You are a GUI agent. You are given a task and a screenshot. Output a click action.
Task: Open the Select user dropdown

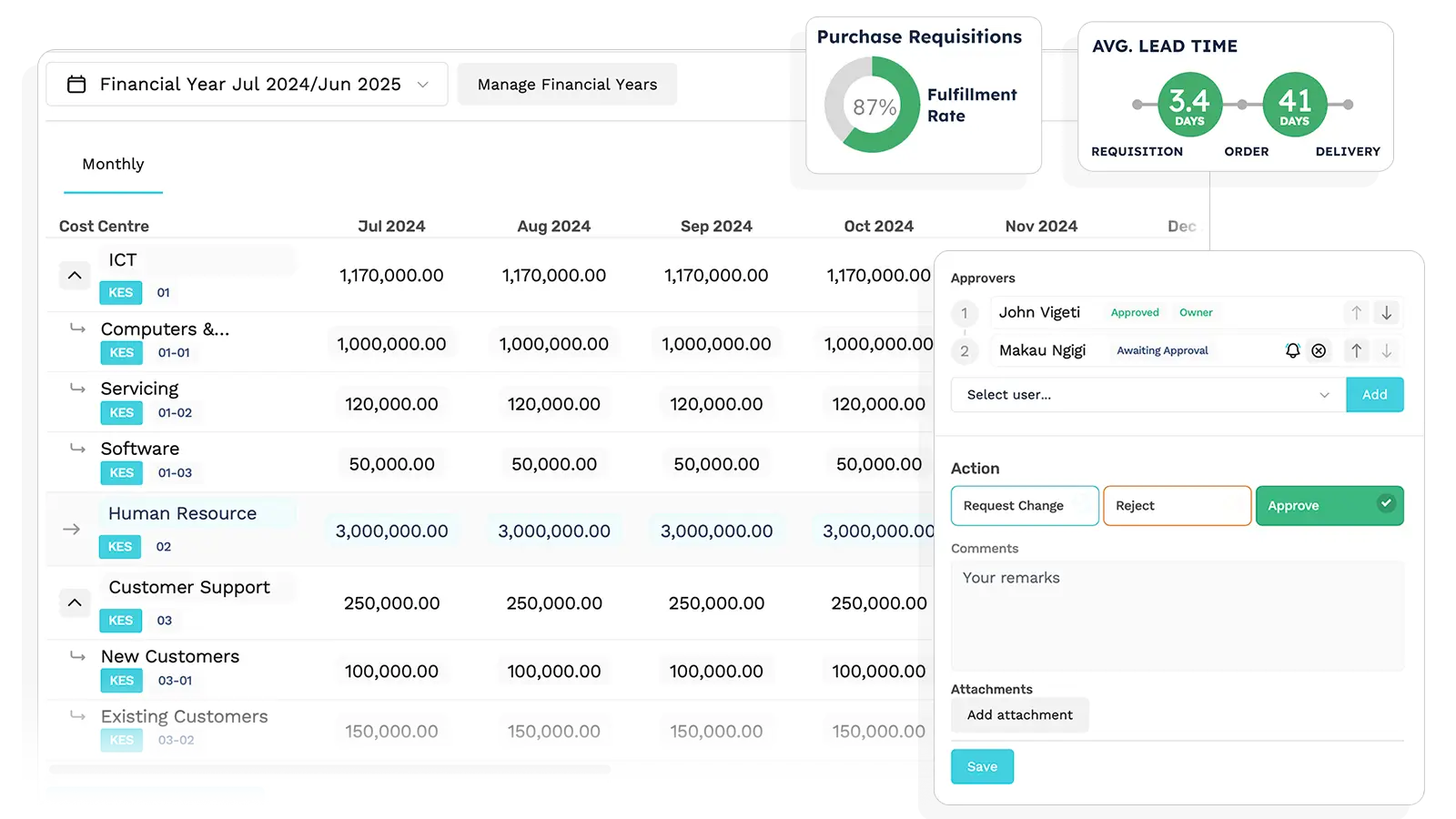(1148, 395)
